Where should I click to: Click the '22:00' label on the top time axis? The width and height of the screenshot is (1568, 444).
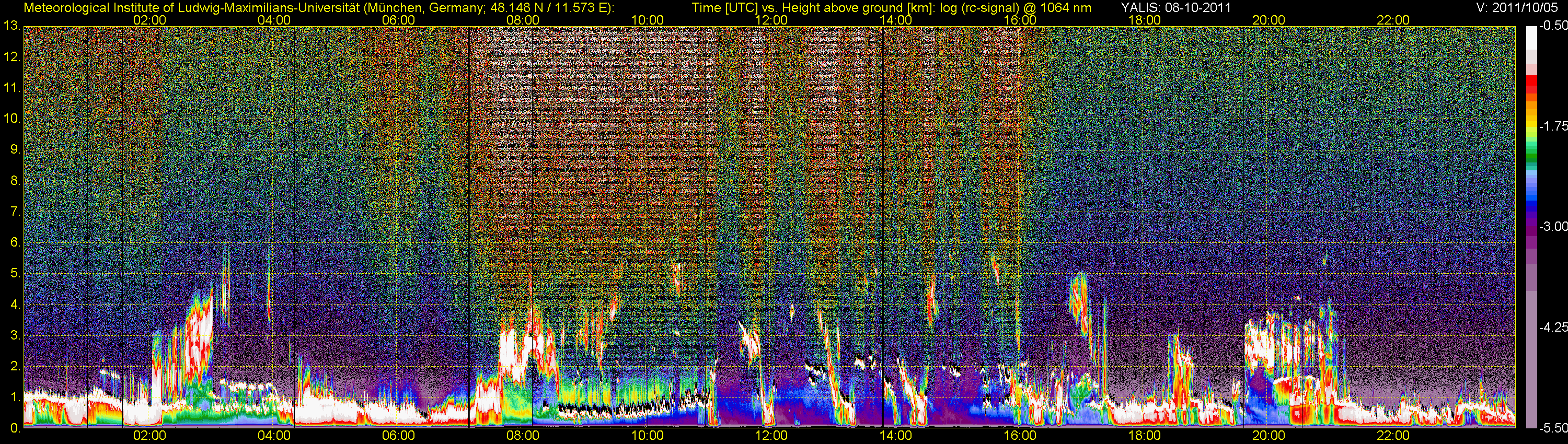(x=1393, y=20)
